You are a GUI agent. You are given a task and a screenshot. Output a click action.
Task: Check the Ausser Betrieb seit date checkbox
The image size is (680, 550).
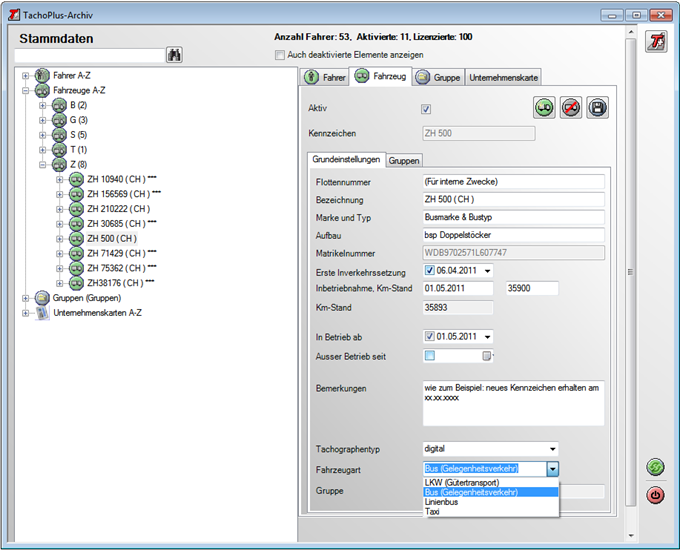(x=430, y=355)
